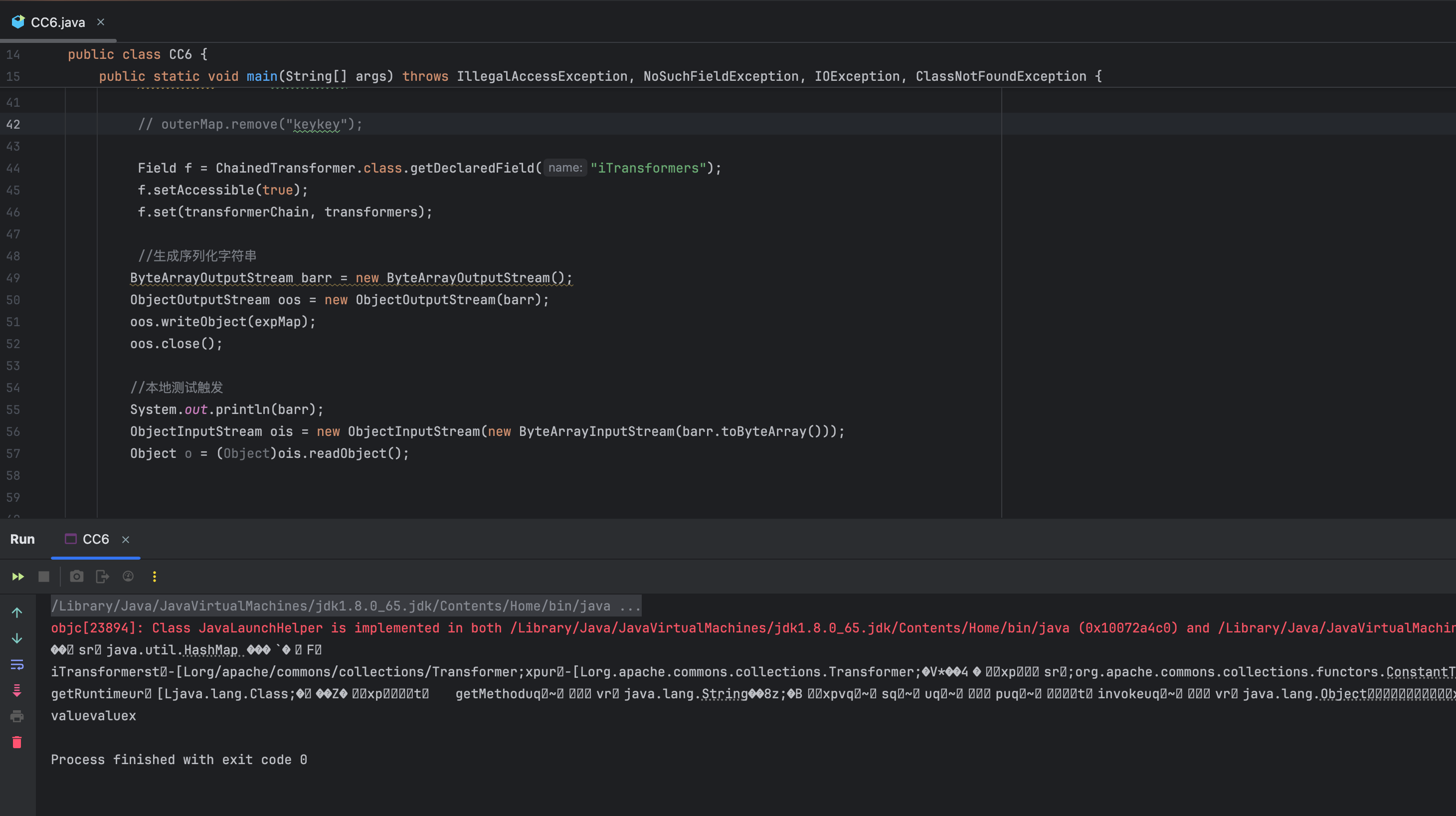Click the ObjectInputStream ois declaration line
The image size is (1456, 816).
pyautogui.click(x=487, y=431)
